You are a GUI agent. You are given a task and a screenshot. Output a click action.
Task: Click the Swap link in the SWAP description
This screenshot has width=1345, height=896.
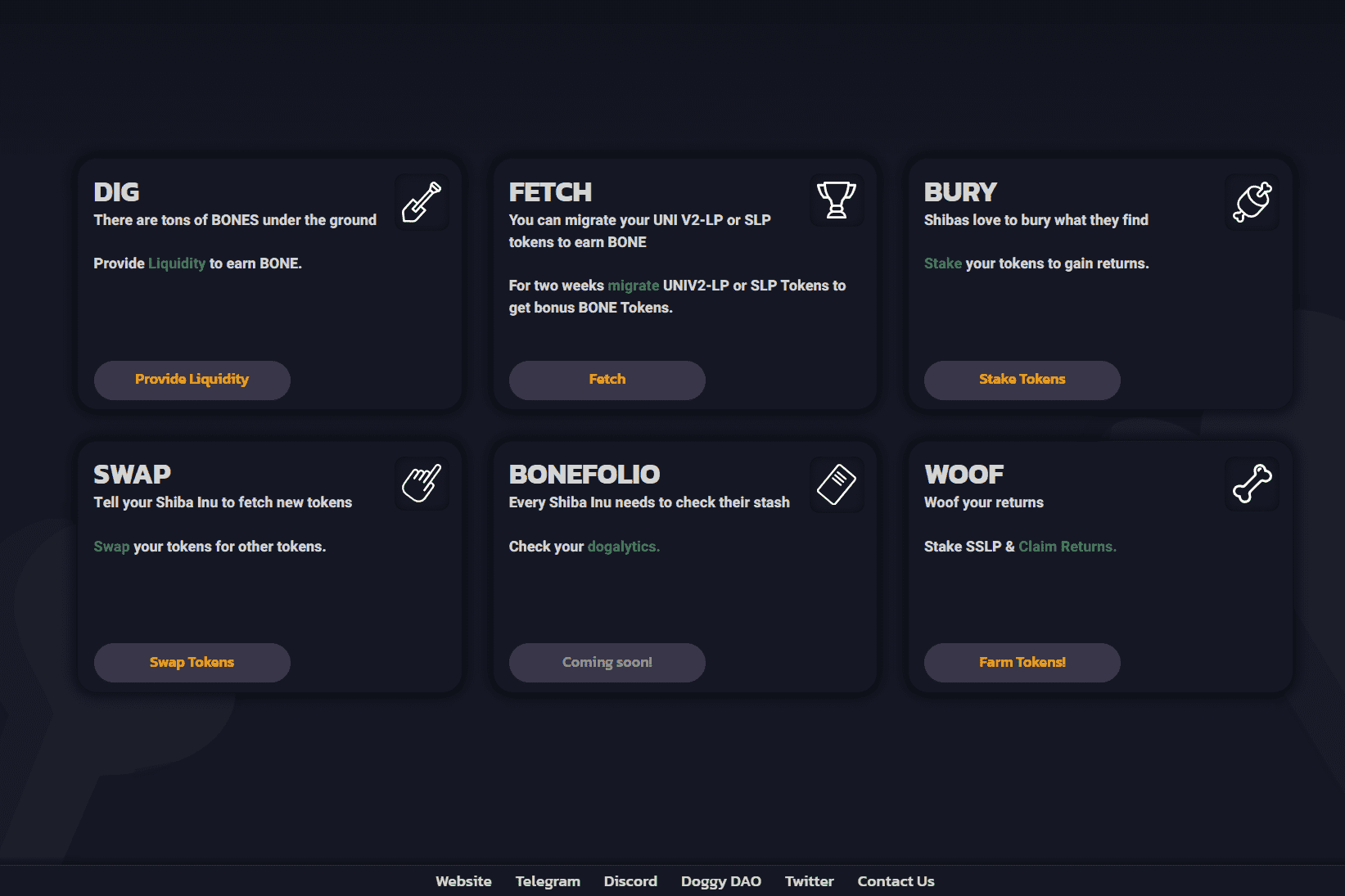[x=111, y=546]
